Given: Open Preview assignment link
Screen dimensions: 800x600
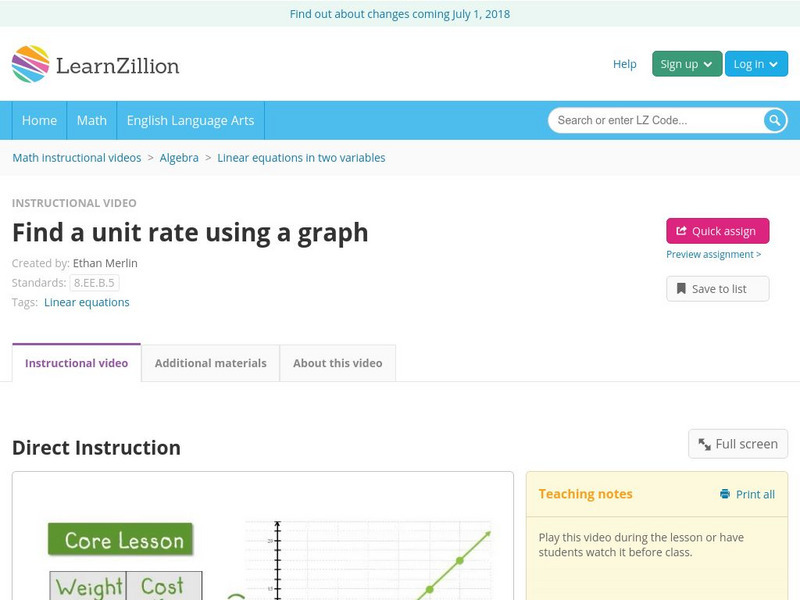Looking at the screenshot, I should pyautogui.click(x=713, y=255).
